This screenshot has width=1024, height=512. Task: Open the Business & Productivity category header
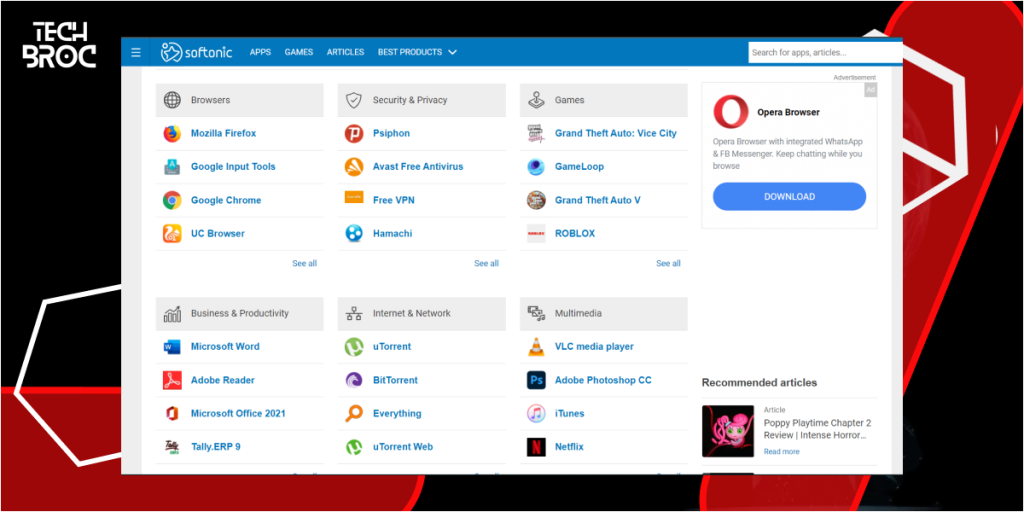pos(240,313)
